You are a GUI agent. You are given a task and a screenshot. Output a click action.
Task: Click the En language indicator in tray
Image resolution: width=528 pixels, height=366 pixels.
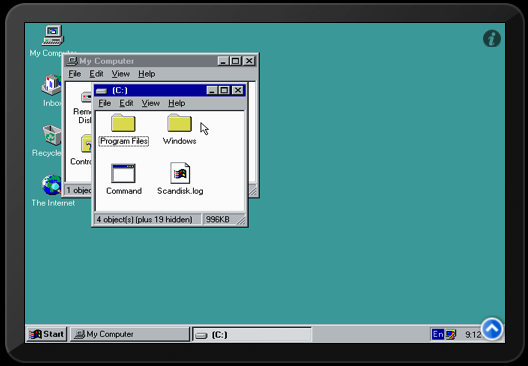[438, 334]
